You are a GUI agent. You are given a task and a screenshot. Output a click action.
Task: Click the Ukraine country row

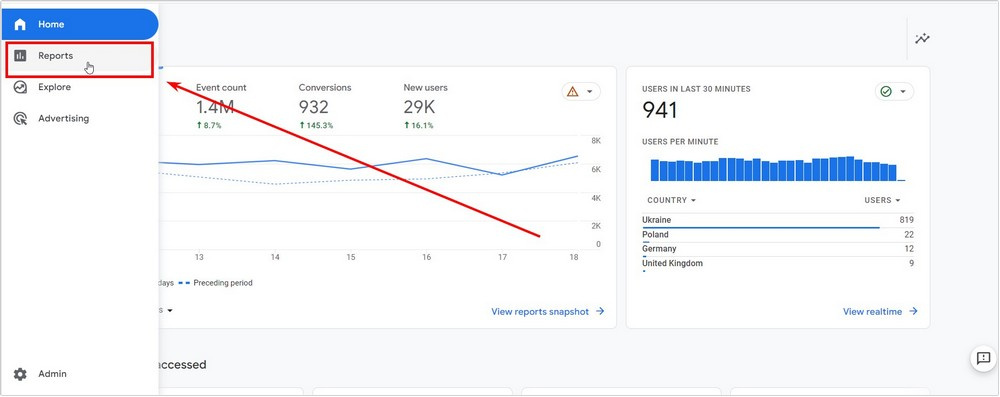tap(778, 221)
